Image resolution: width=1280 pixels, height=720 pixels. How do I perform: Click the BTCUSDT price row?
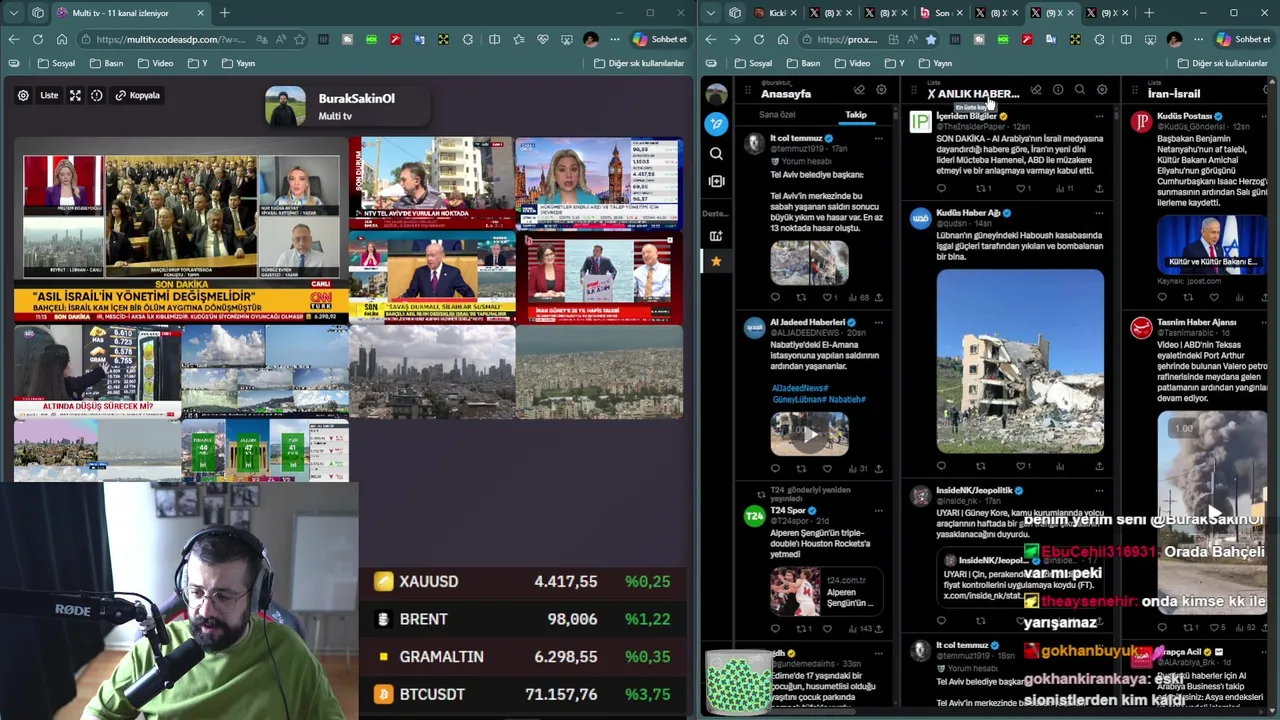[522, 694]
